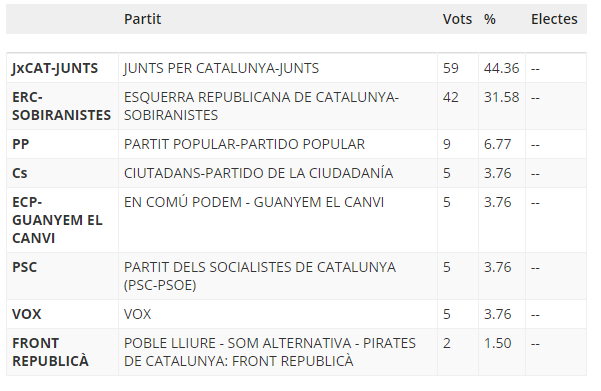Screen dimensions: 601x391
Task: Click the JUNTS PER CATALUNYA-JUNTS party name
Action: pyautogui.click(x=221, y=68)
